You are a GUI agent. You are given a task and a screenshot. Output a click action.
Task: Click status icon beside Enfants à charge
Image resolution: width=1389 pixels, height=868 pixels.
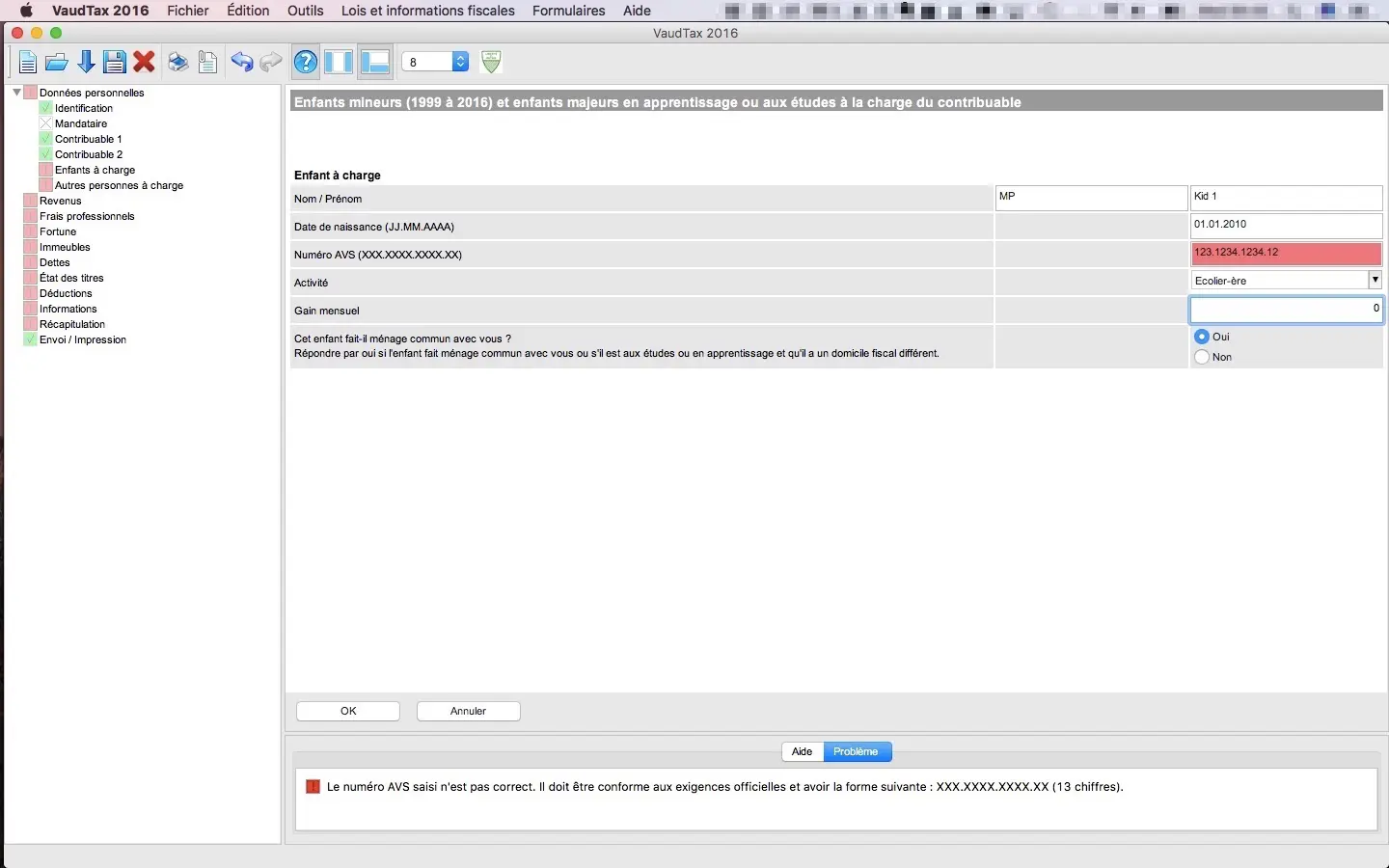click(45, 170)
